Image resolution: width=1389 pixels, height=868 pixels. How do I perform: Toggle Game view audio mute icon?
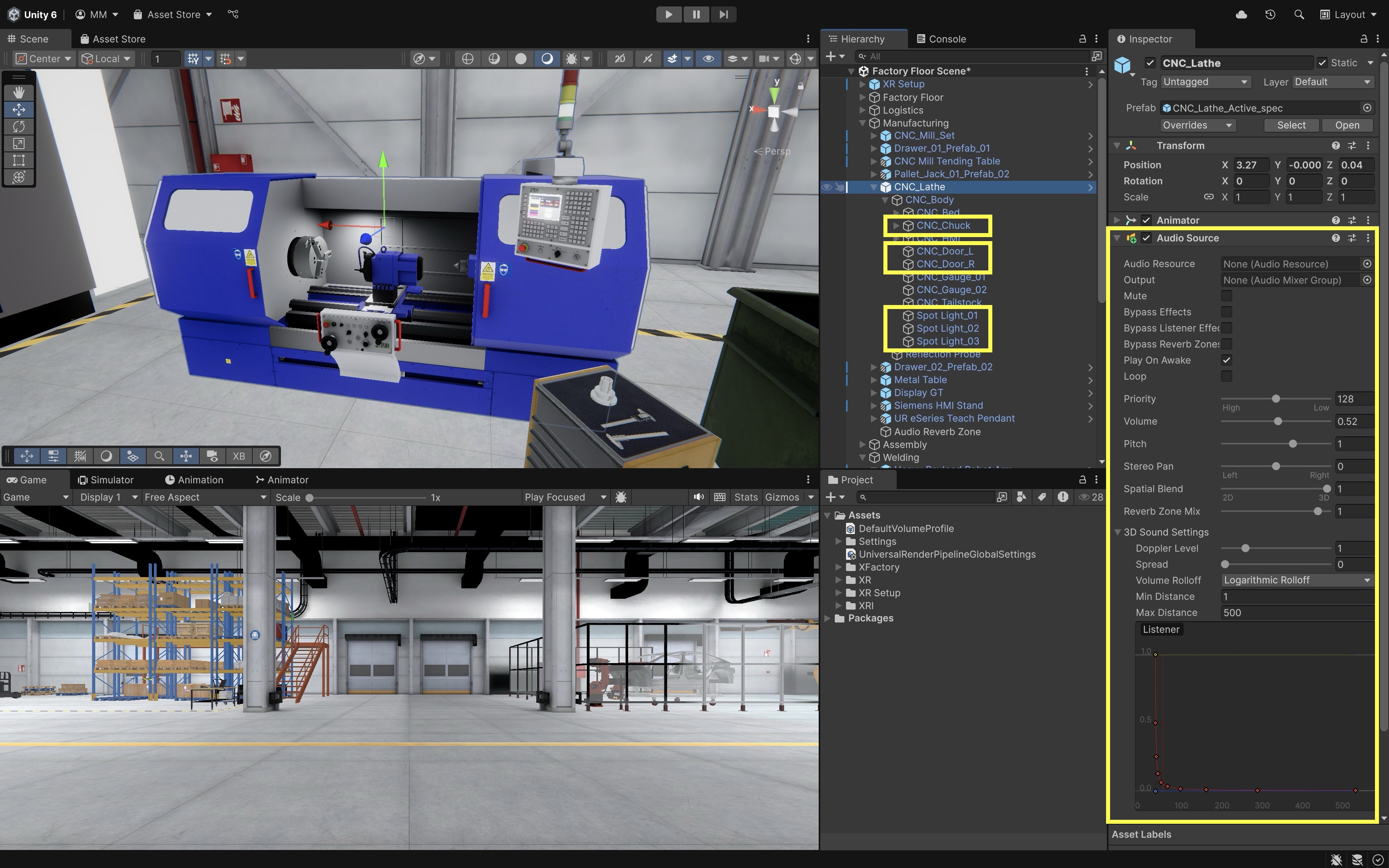pyautogui.click(x=698, y=497)
